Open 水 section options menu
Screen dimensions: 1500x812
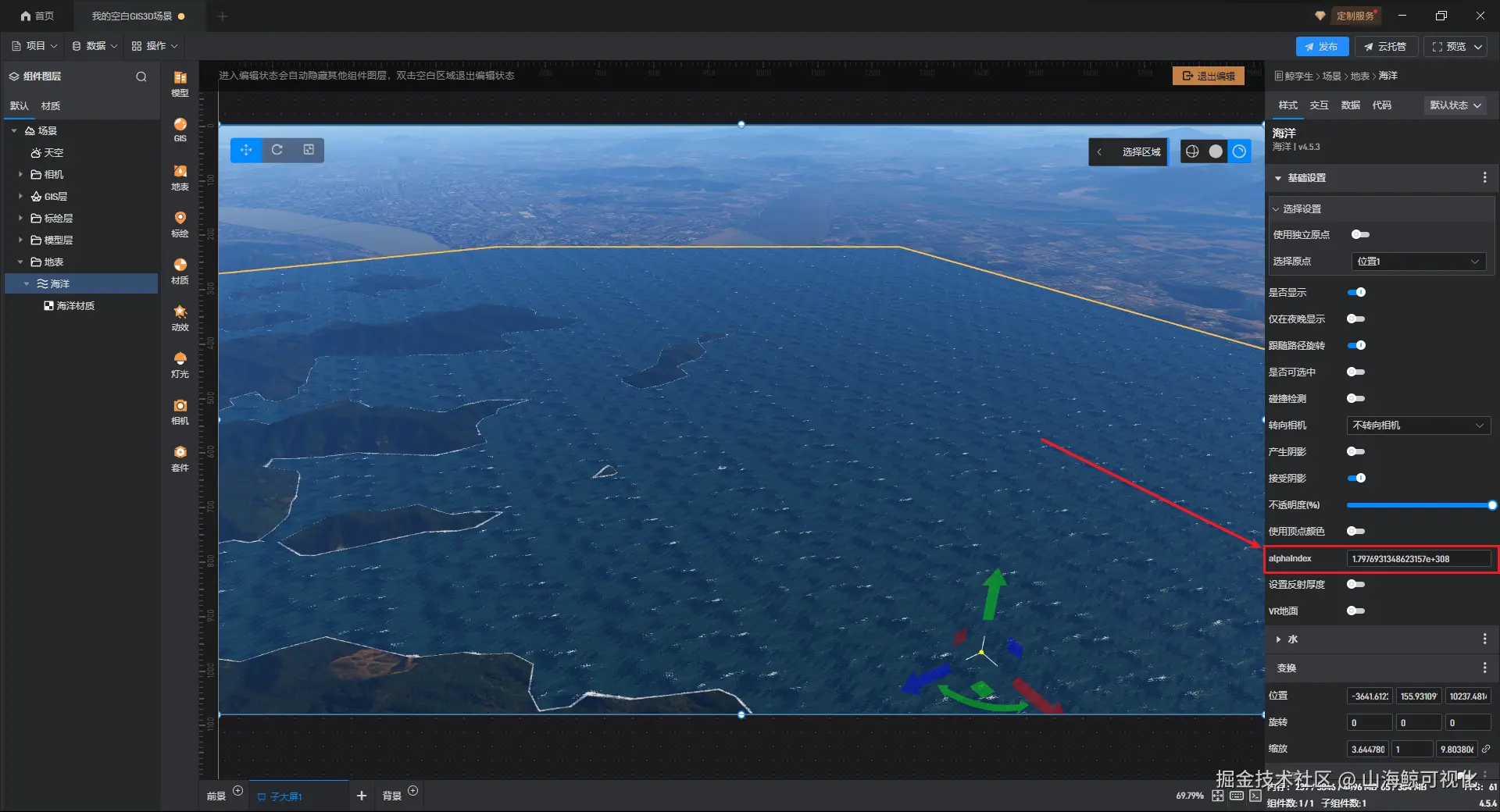click(x=1484, y=639)
